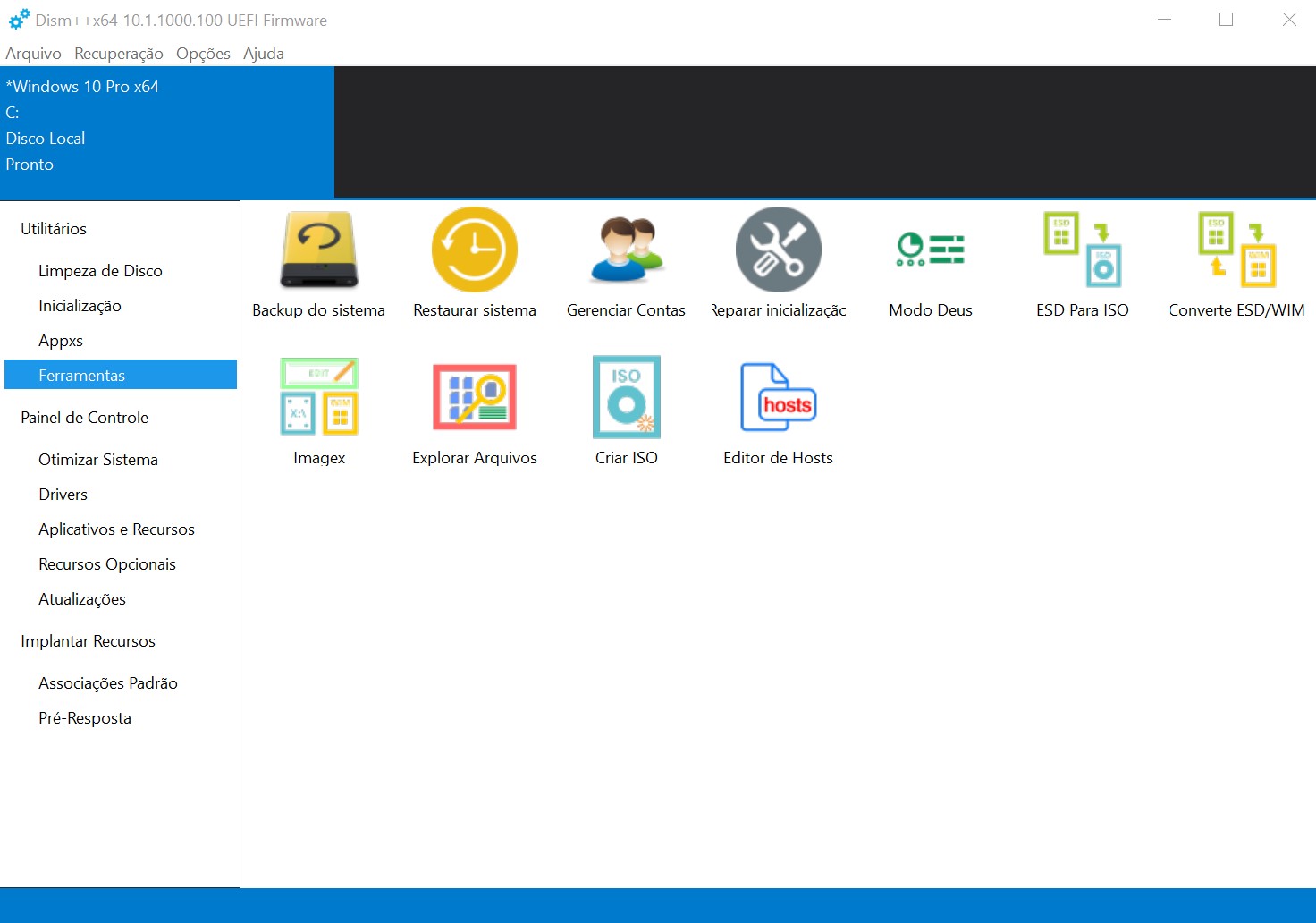Image resolution: width=1316 pixels, height=923 pixels.
Task: Click the ESD Para ISO label
Action: coord(1083,310)
